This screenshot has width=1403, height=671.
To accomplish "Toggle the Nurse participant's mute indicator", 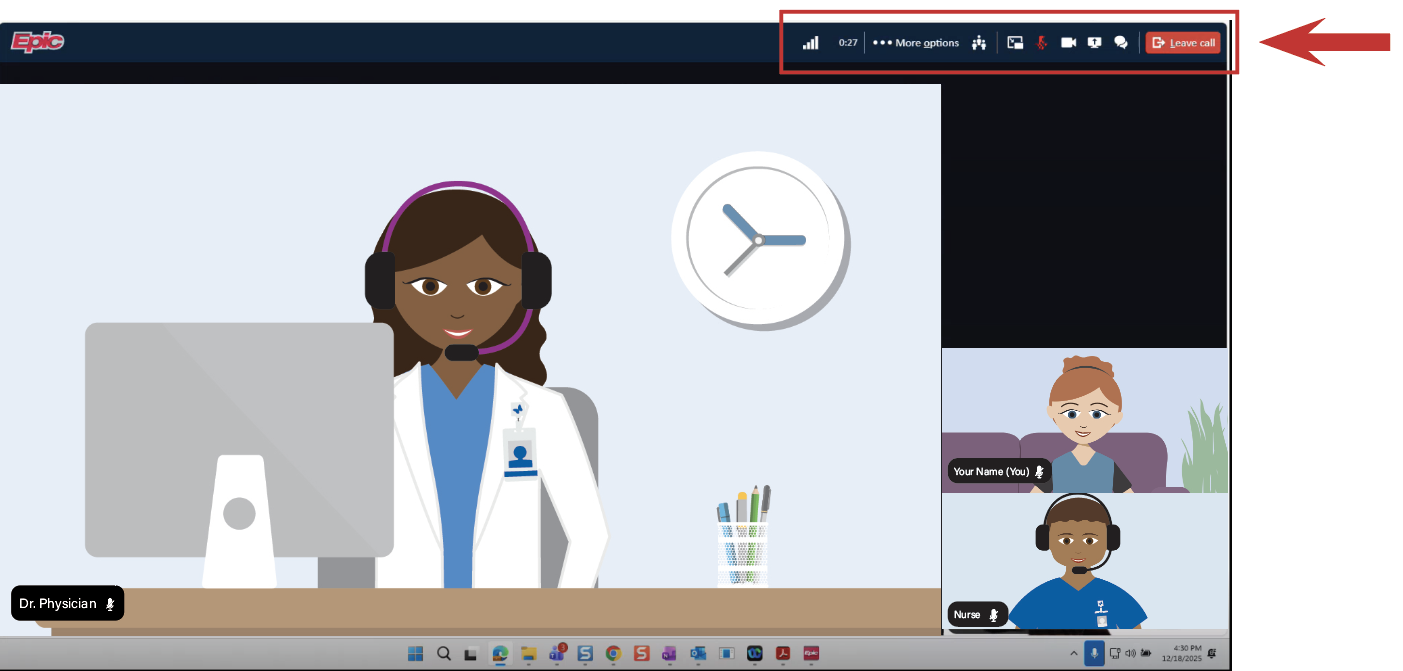I will click(x=992, y=614).
